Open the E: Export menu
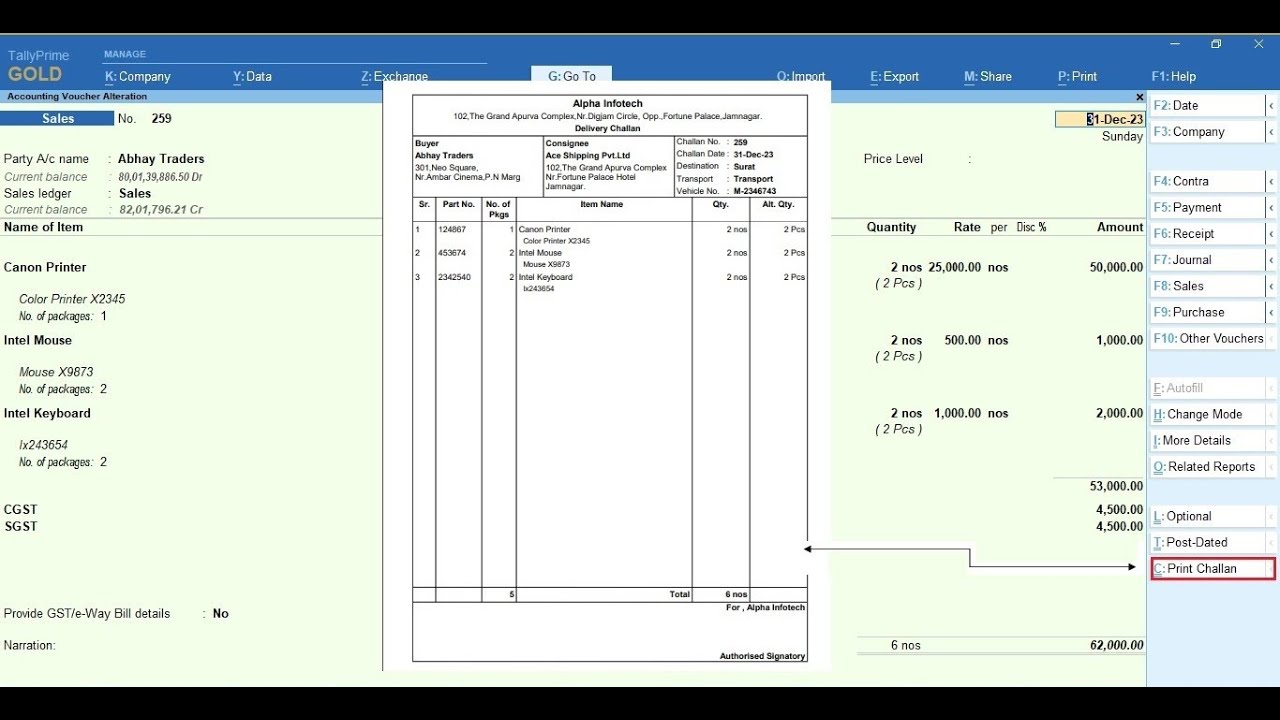This screenshot has width=1280, height=720. tap(894, 77)
